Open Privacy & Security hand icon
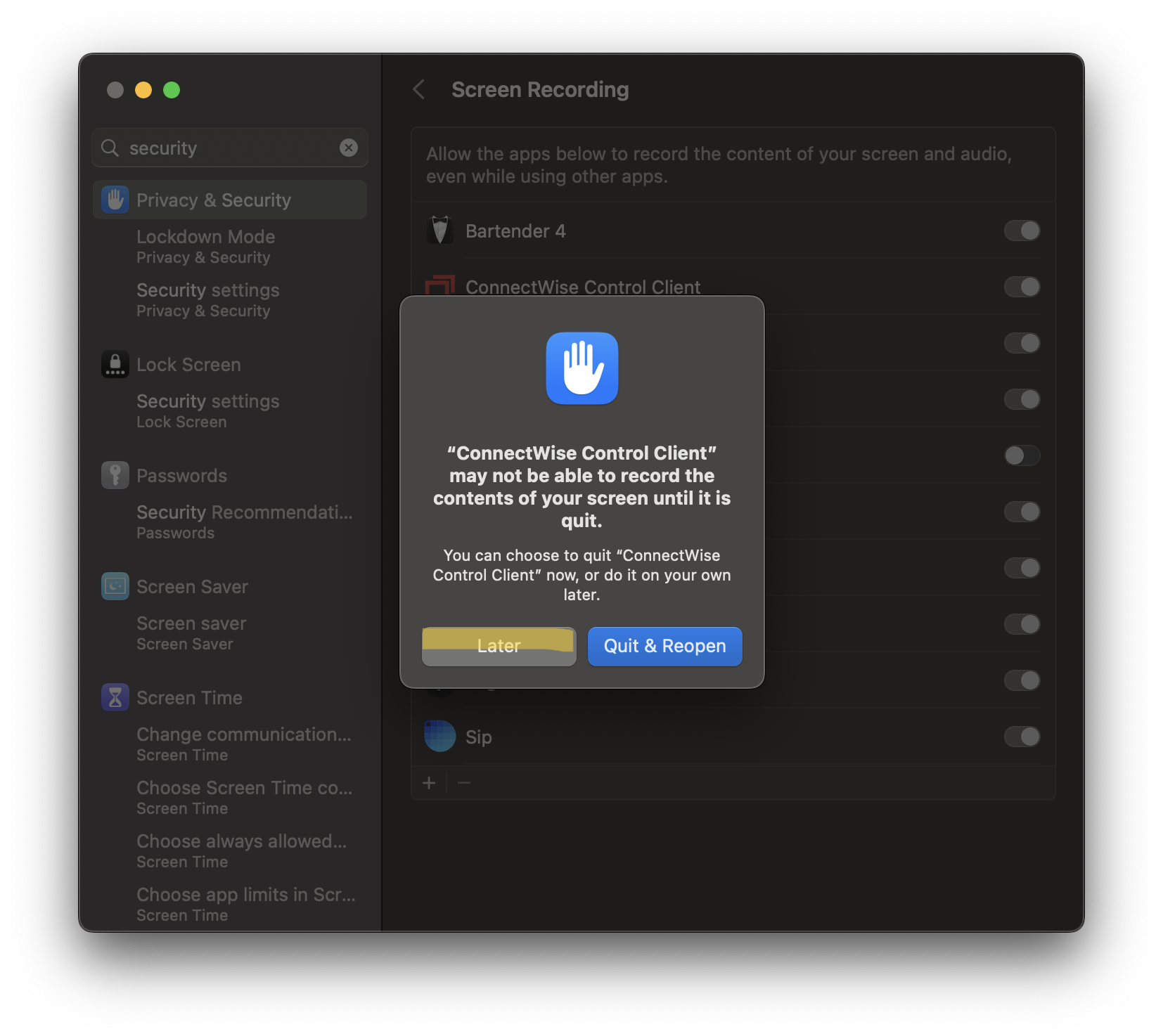The image size is (1163, 1036). (x=115, y=200)
